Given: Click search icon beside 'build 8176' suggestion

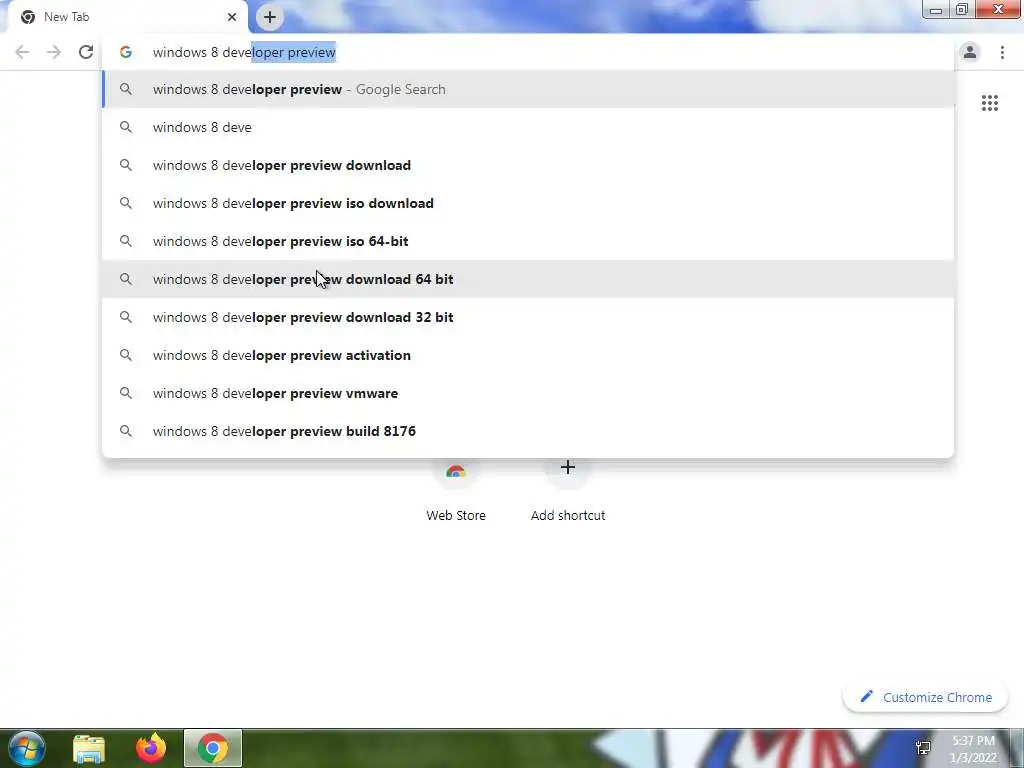Looking at the screenshot, I should tap(126, 431).
